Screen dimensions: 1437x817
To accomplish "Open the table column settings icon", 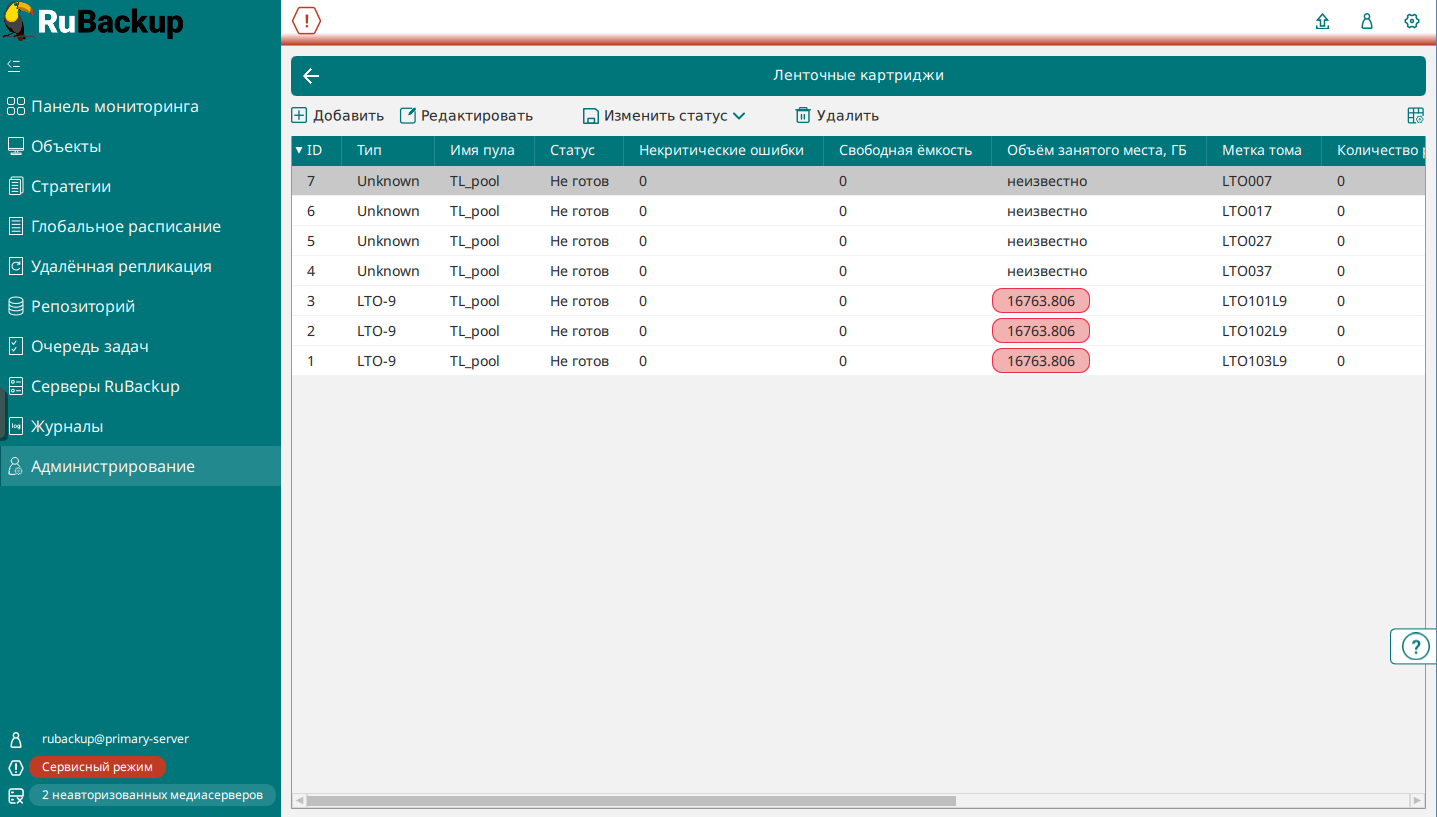I will [x=1415, y=116].
